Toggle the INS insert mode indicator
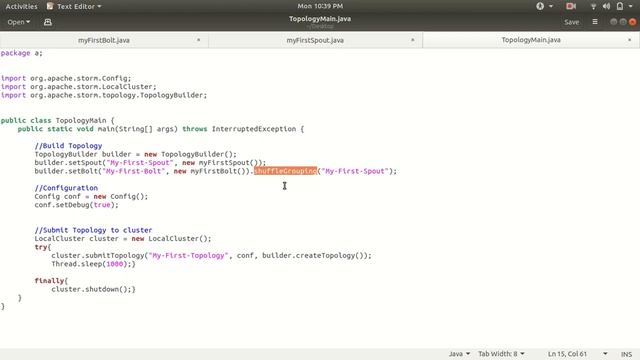 tap(627, 354)
